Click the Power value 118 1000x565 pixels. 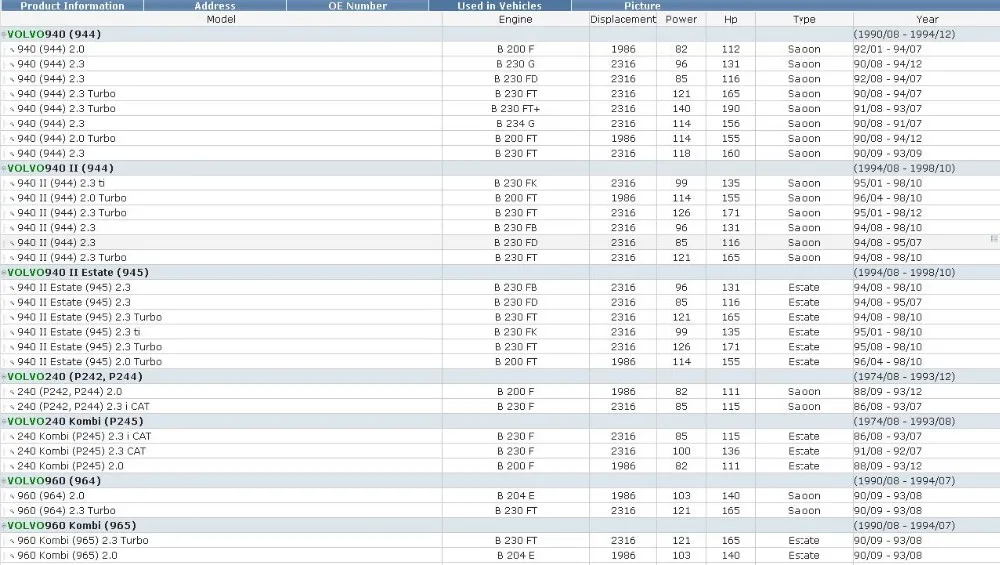(x=681, y=154)
